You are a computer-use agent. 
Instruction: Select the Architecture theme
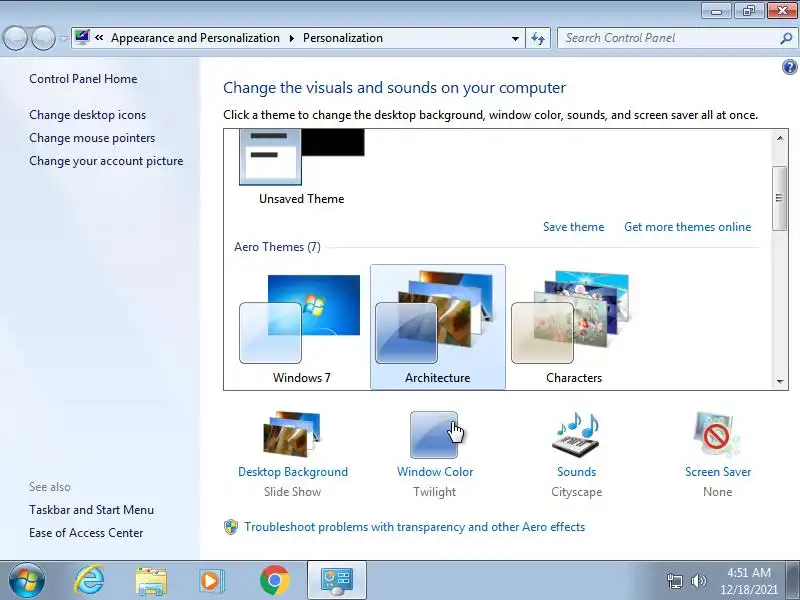pos(438,328)
